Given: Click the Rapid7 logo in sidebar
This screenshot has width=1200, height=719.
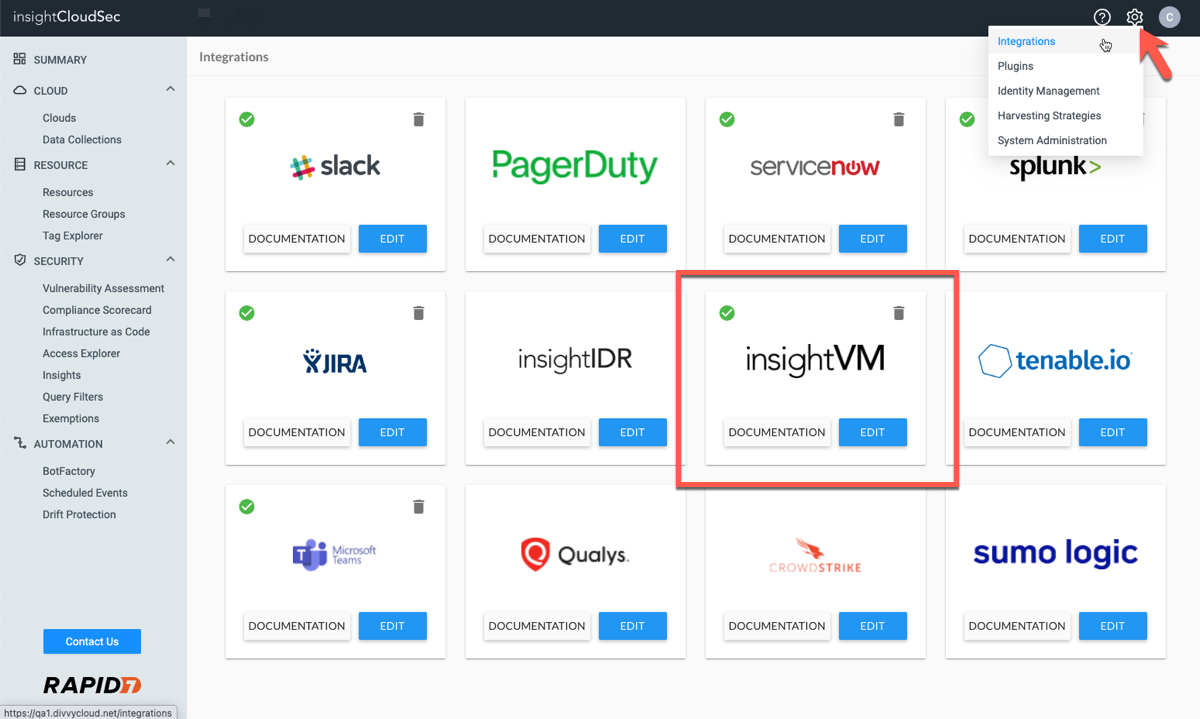Looking at the screenshot, I should (x=92, y=685).
